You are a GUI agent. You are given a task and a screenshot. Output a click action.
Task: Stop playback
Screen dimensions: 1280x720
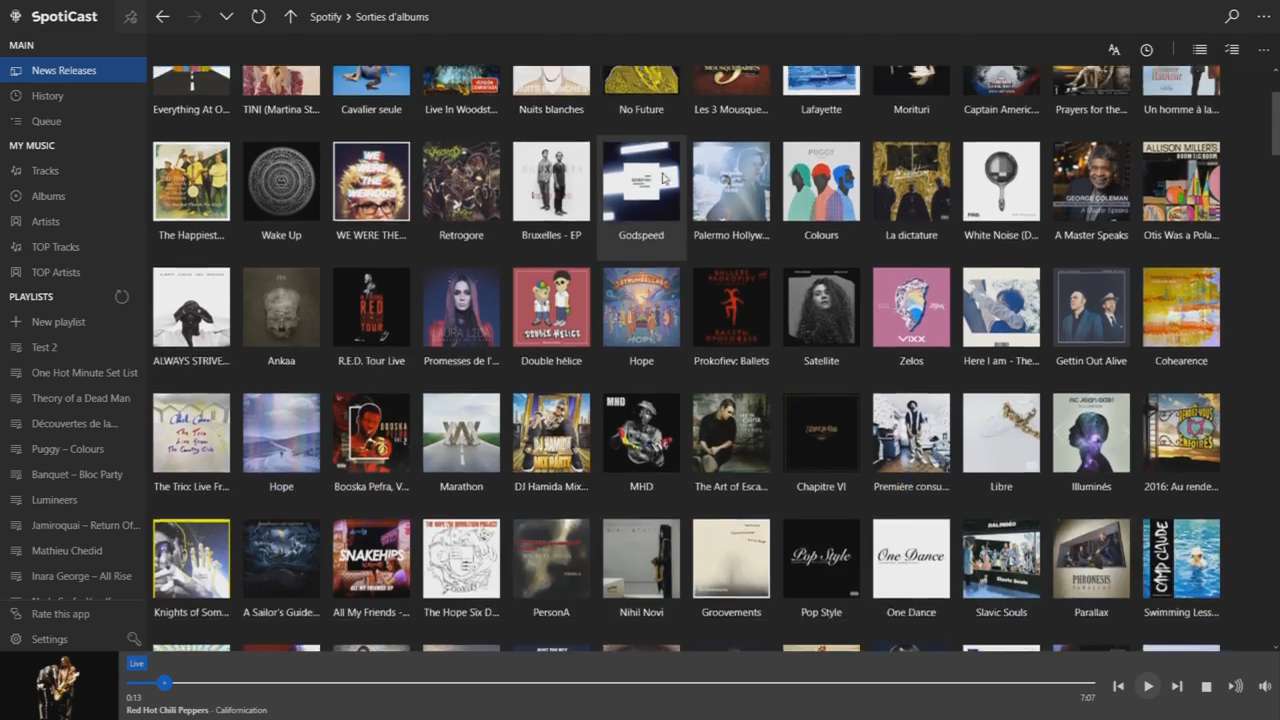tap(1206, 687)
